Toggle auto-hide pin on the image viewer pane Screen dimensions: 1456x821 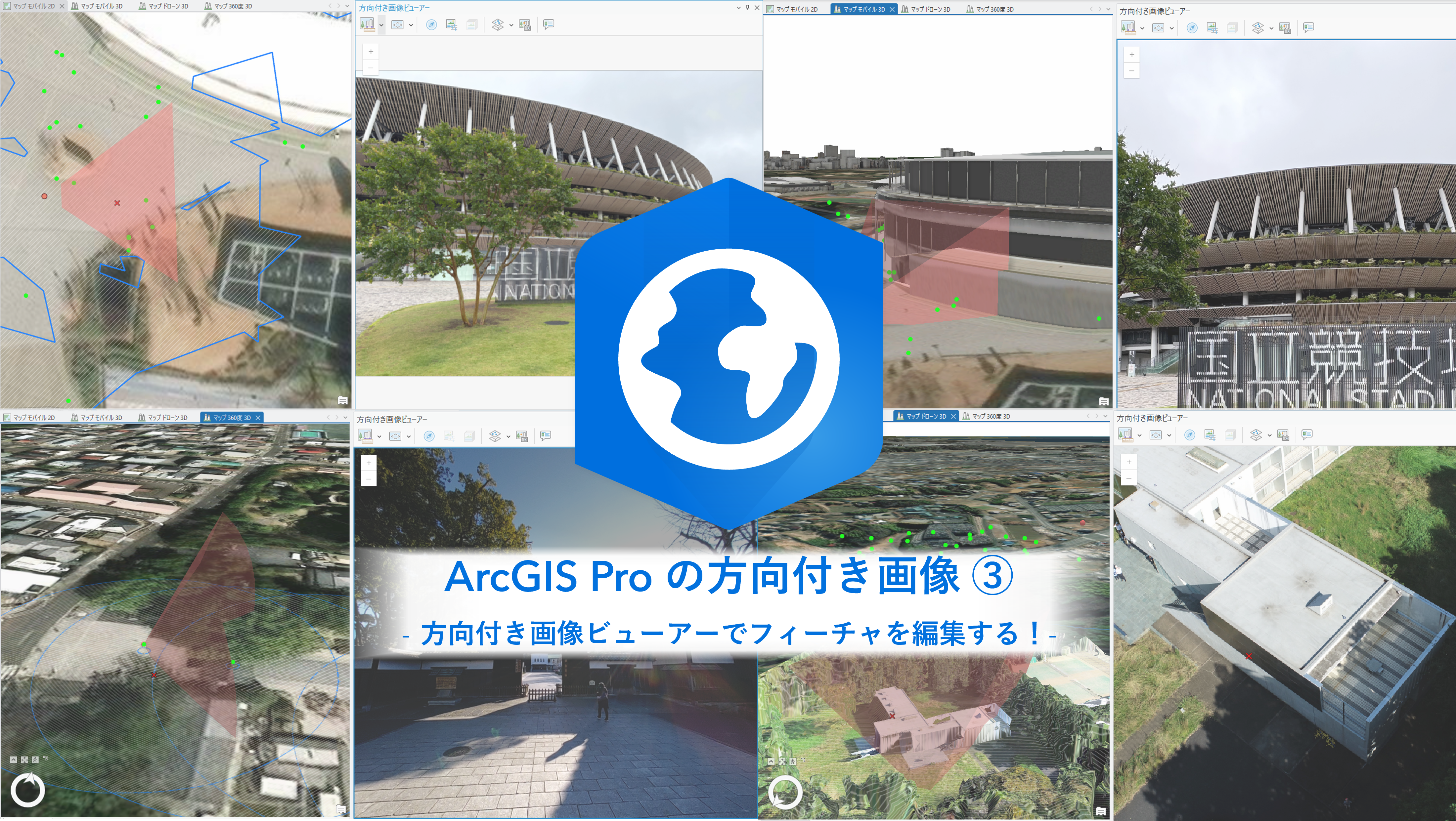tap(747, 7)
